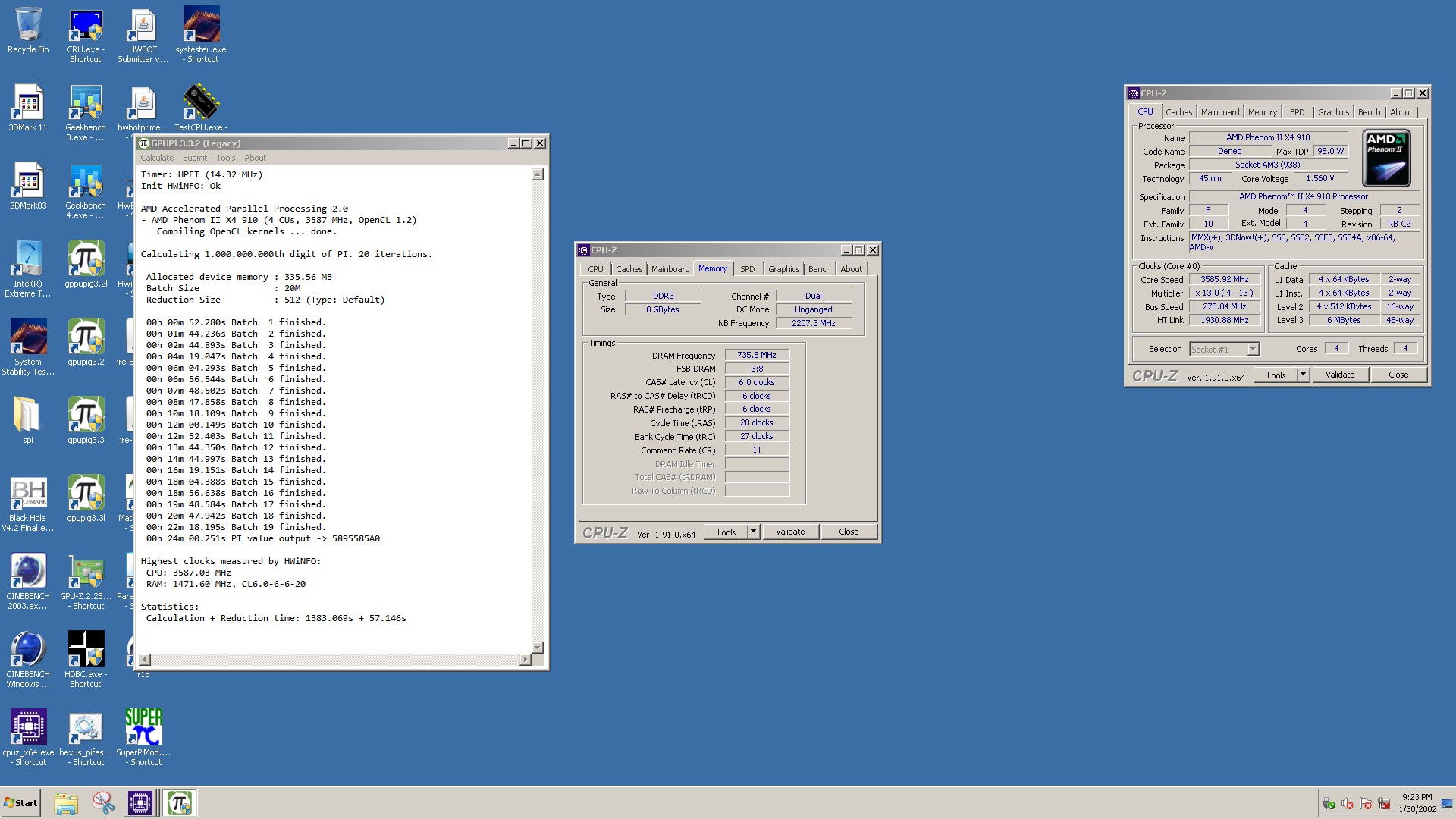Open SPD tab in Memory CPU-Z window
The width and height of the screenshot is (1456, 819).
click(748, 269)
